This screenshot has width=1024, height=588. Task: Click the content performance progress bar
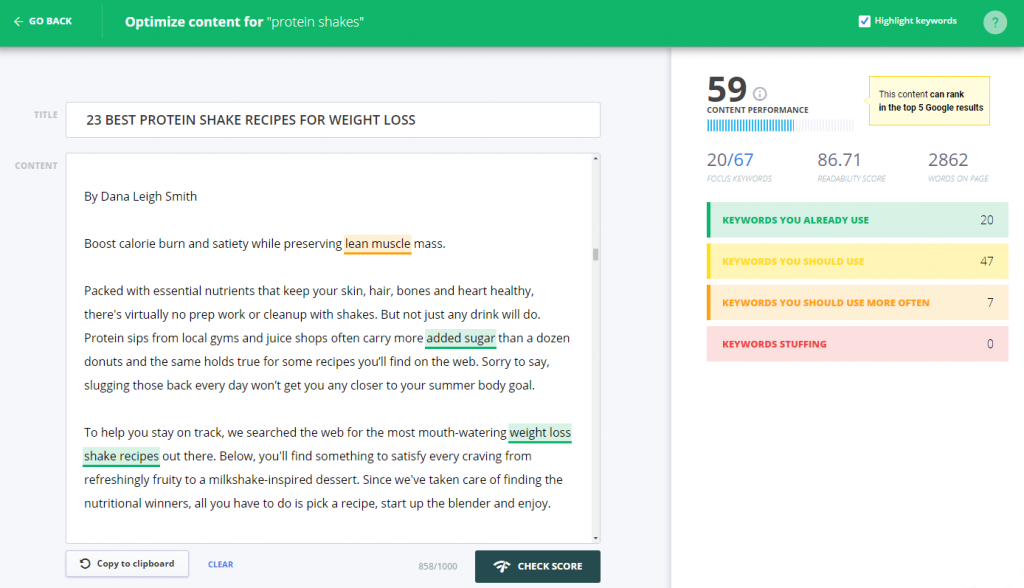[x=780, y=125]
